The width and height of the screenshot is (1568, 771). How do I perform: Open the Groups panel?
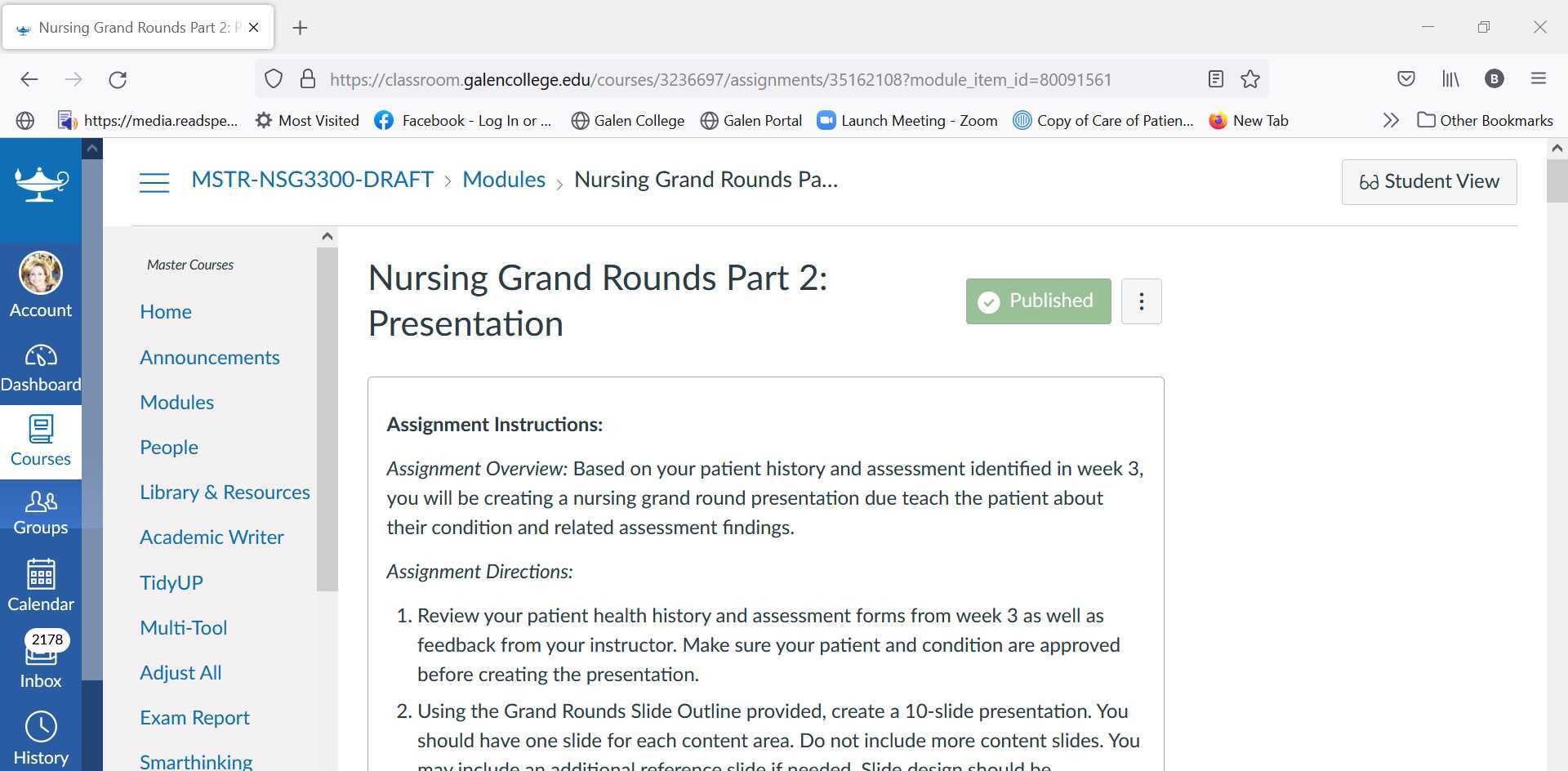coord(41,510)
